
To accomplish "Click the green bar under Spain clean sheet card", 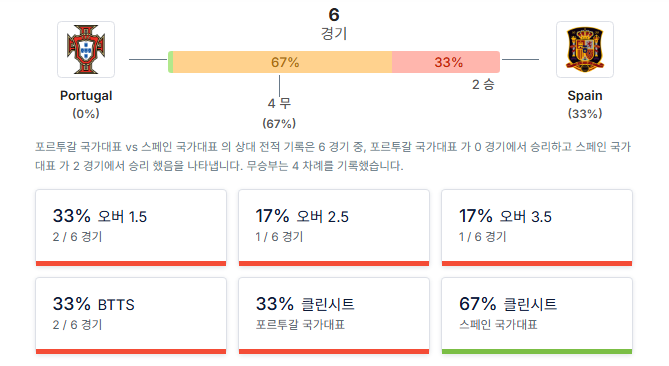I will point(537,351).
